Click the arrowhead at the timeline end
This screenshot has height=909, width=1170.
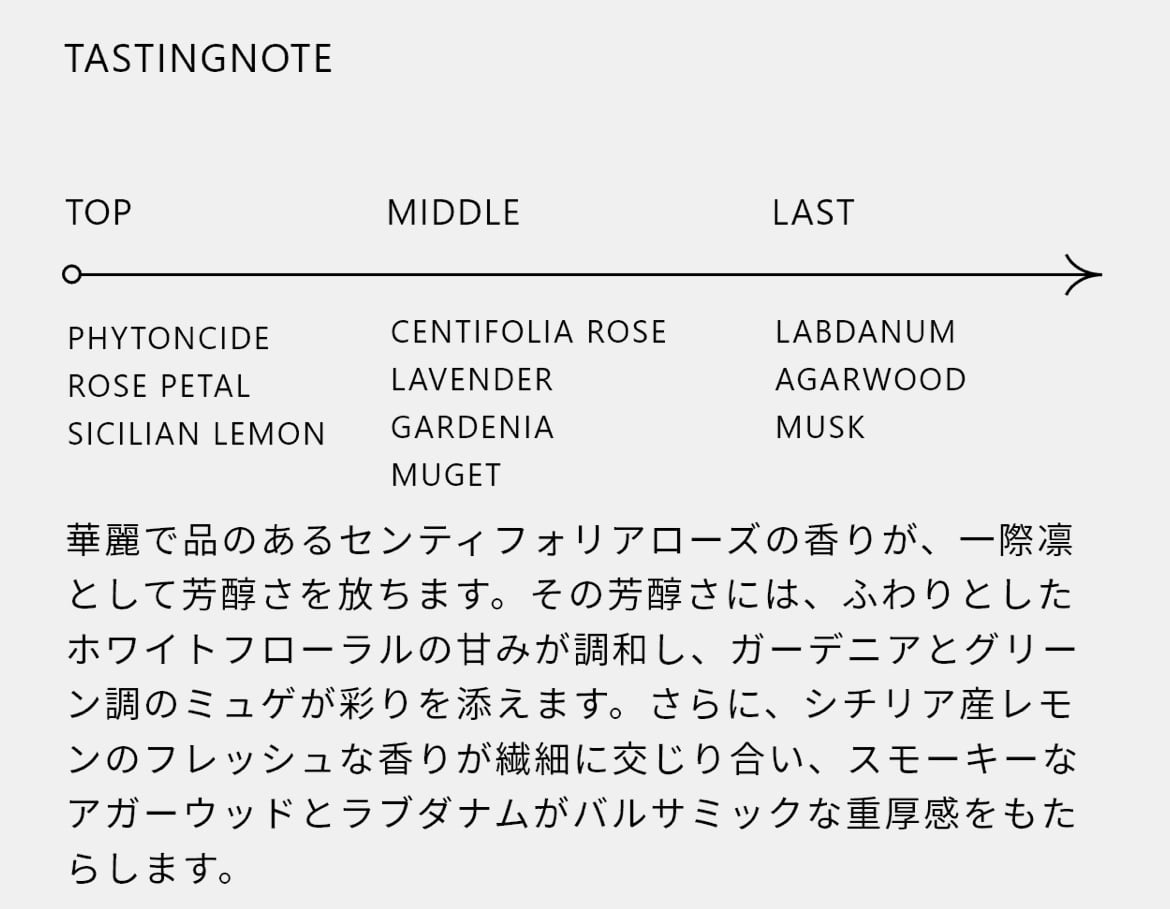click(1083, 275)
